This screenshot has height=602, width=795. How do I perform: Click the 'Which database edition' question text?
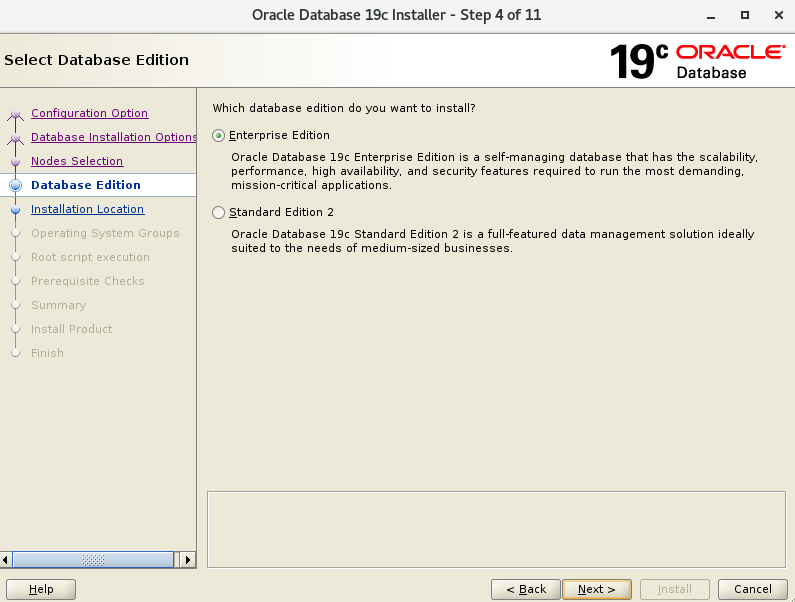point(344,108)
